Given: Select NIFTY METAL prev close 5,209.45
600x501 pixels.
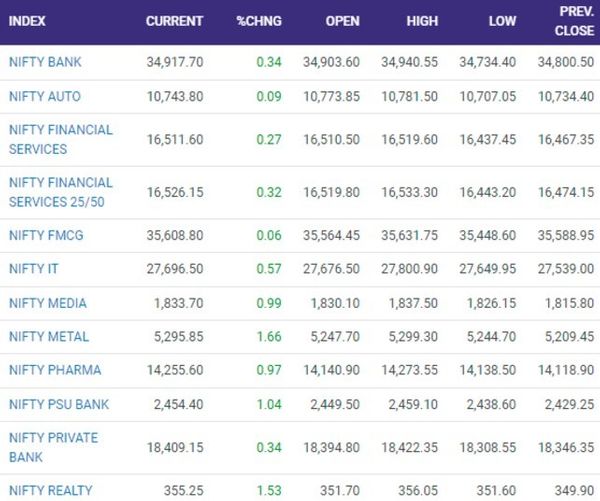Looking at the screenshot, I should (570, 336).
